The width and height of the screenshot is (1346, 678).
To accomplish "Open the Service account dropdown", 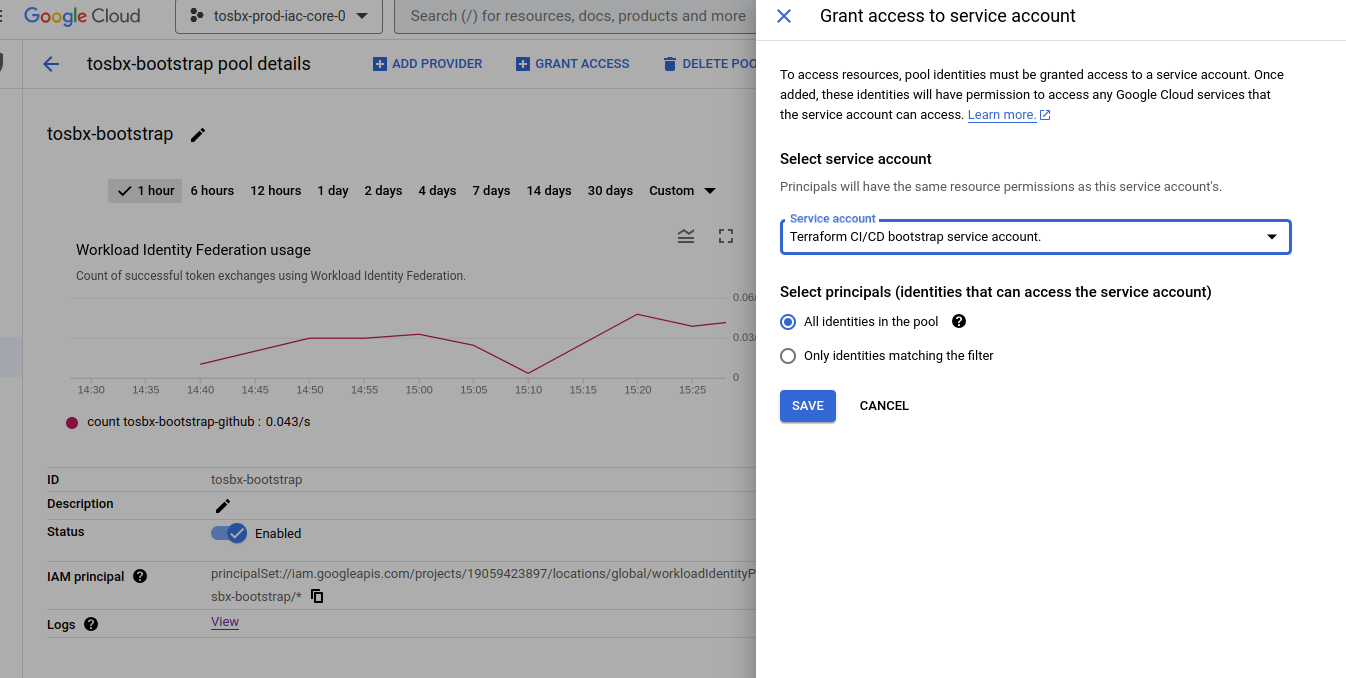I will pos(1271,237).
